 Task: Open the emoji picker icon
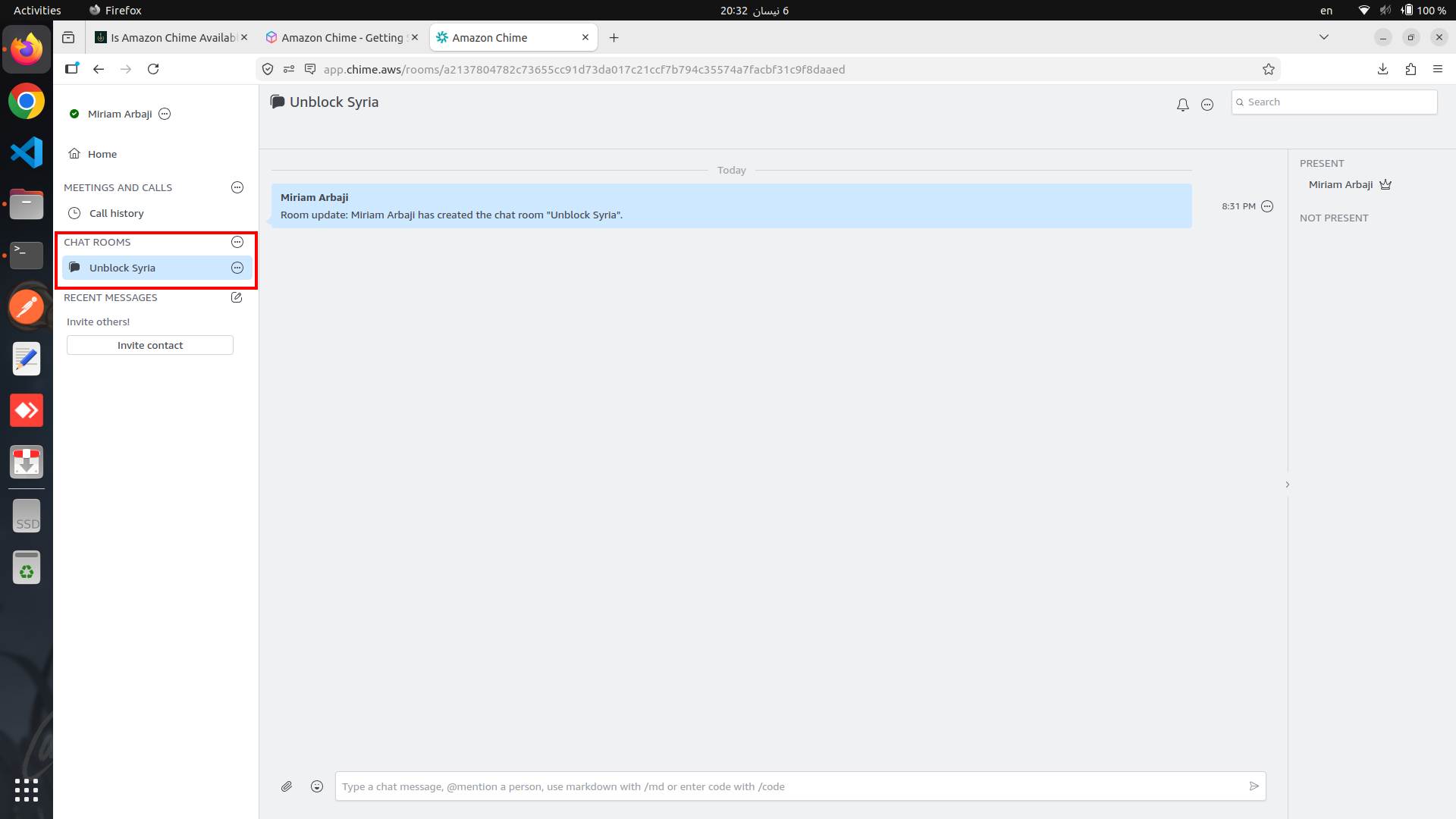[x=317, y=786]
